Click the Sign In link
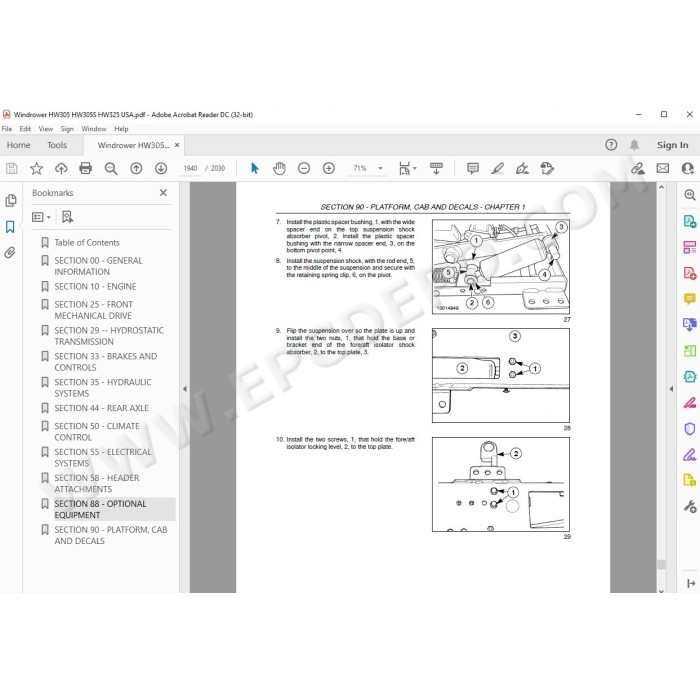Image resolution: width=700 pixels, height=700 pixels. [x=672, y=145]
